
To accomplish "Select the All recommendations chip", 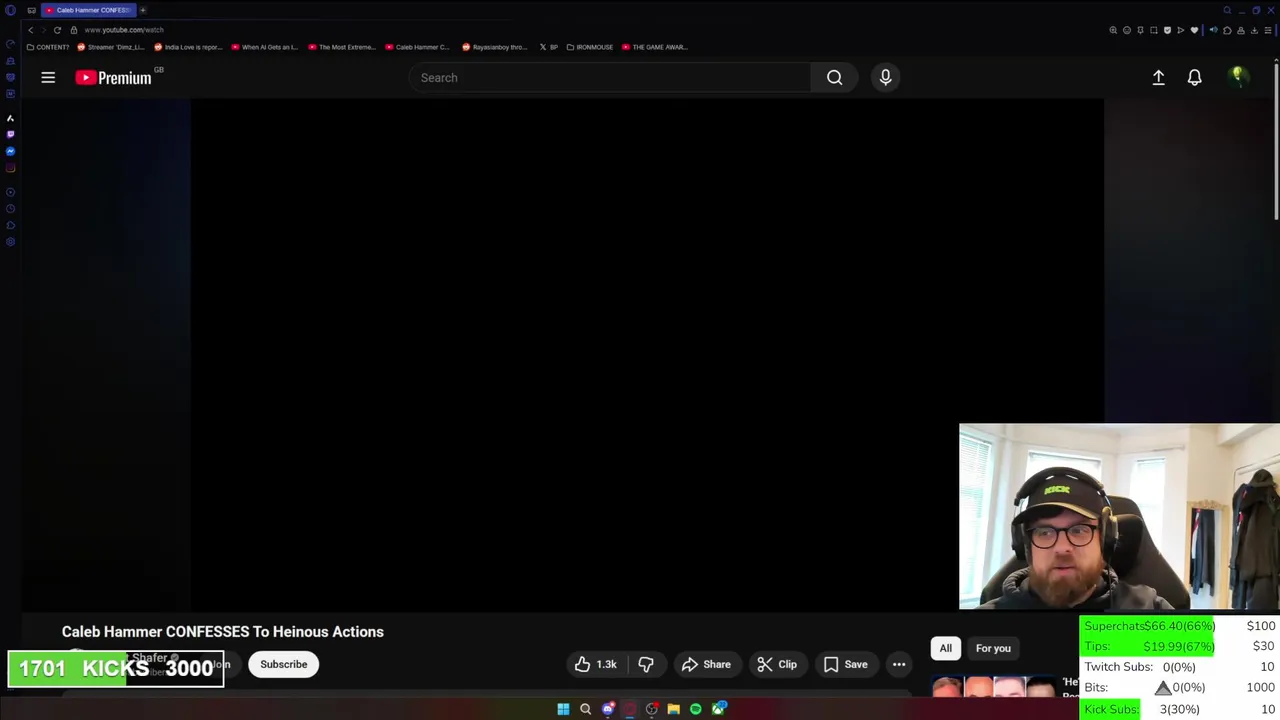I will 945,648.
